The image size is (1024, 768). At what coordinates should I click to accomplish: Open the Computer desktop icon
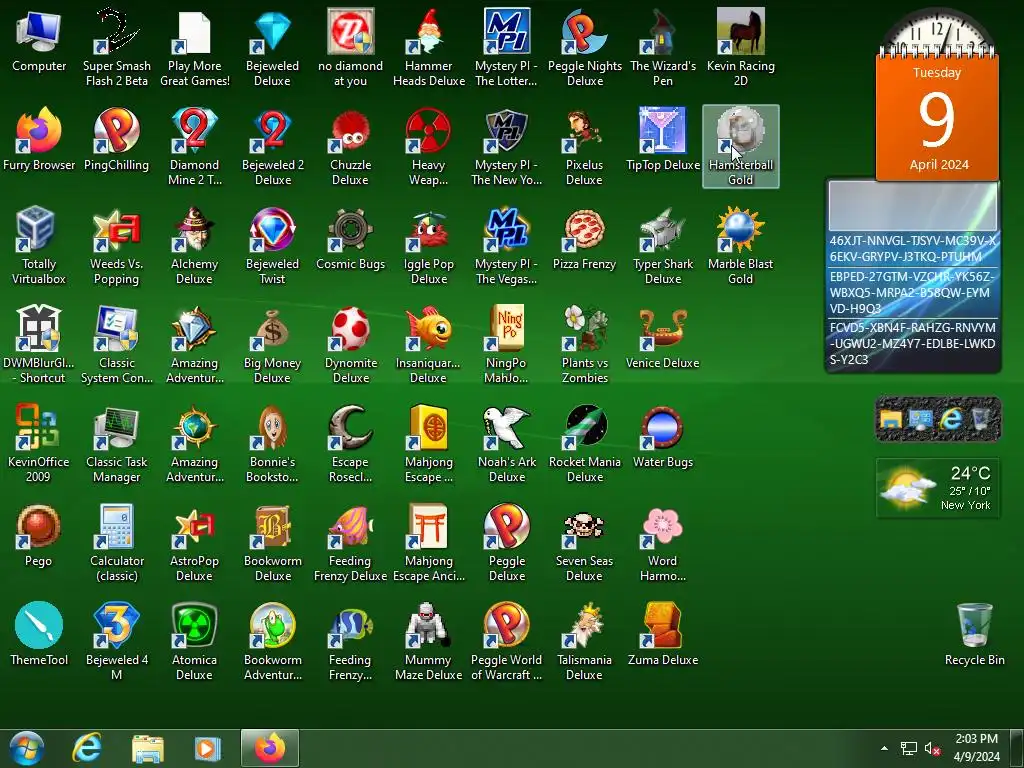(x=39, y=40)
